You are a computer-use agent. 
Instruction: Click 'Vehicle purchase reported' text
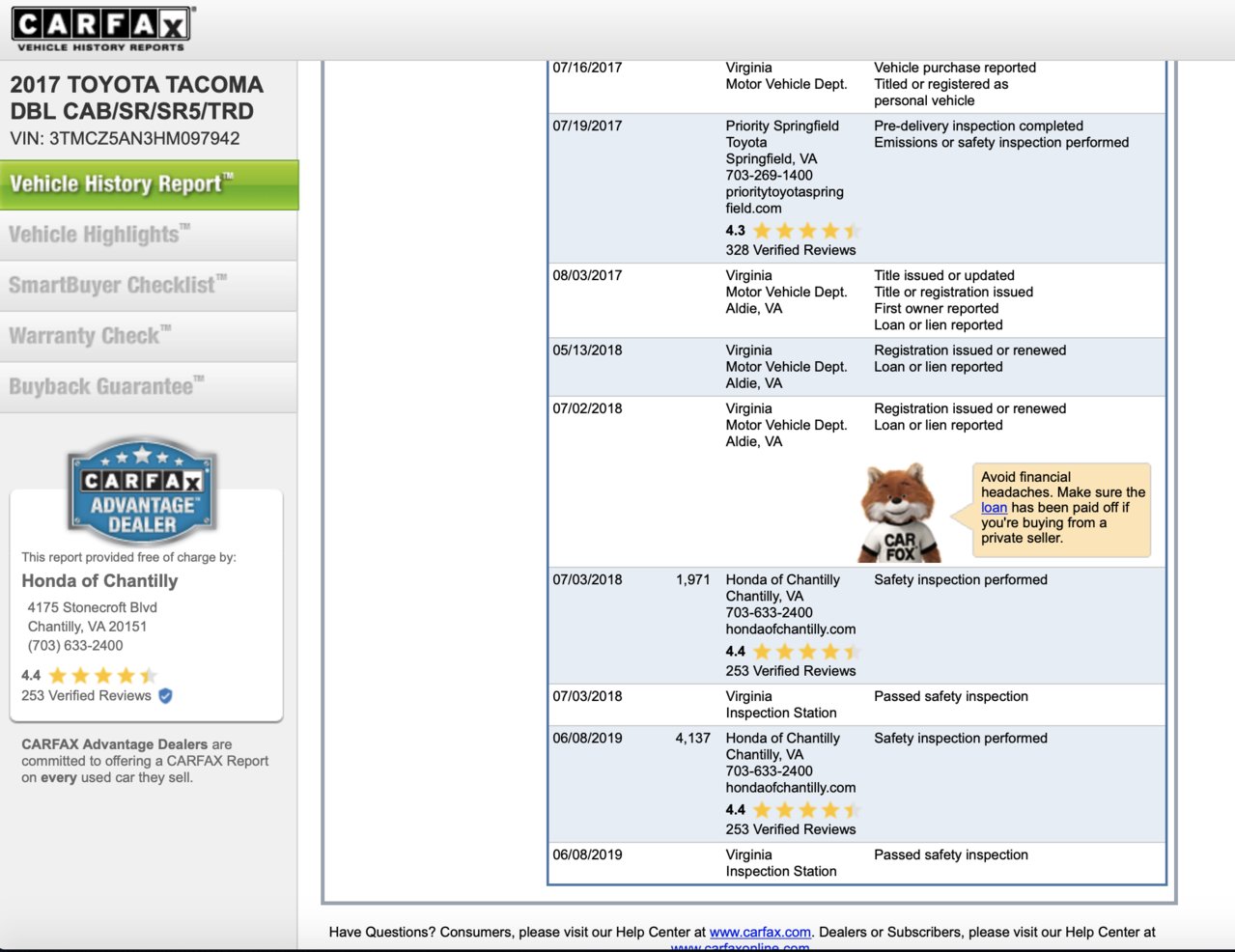955,68
